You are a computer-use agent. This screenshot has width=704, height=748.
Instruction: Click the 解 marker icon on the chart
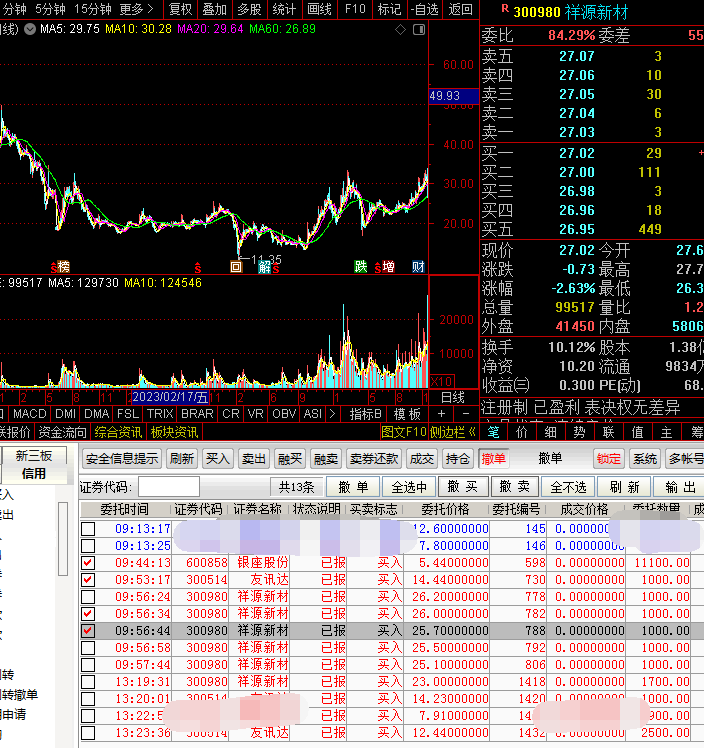(x=265, y=267)
